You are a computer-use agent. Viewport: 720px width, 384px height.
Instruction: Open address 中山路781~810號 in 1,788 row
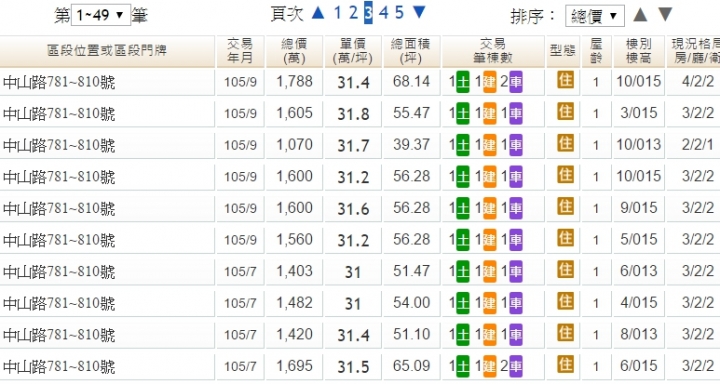click(x=59, y=82)
